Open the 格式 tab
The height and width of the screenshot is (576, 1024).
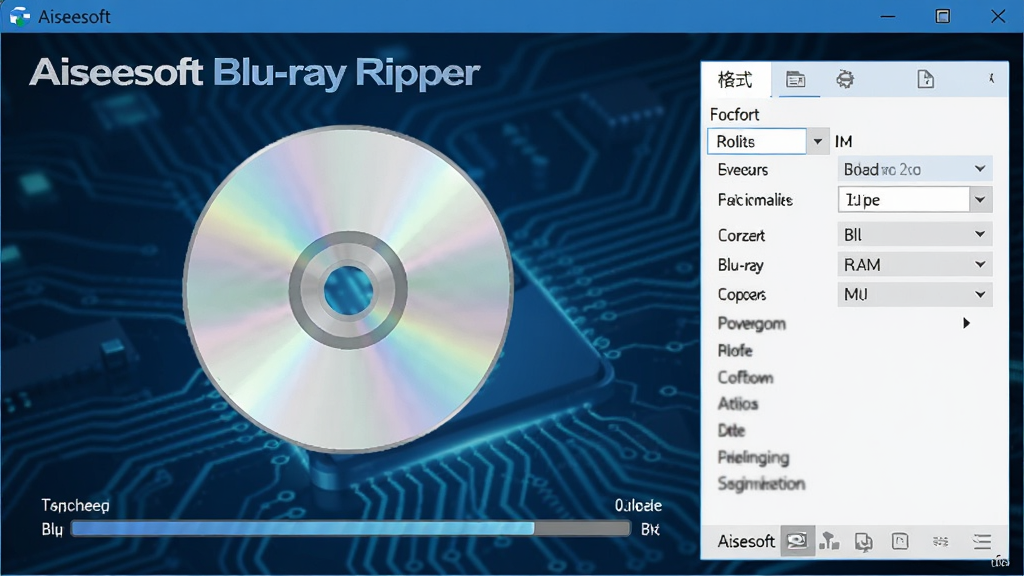coord(735,80)
